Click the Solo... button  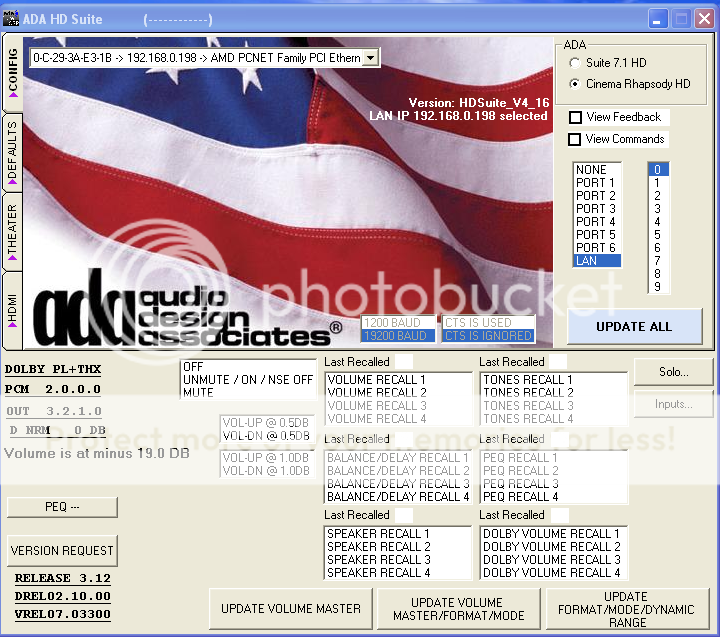coord(673,372)
